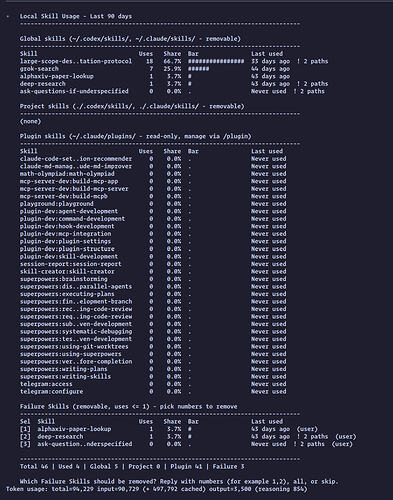
Task: Select the large-scope-des..tation-protocol row
Action: (x=174, y=61)
